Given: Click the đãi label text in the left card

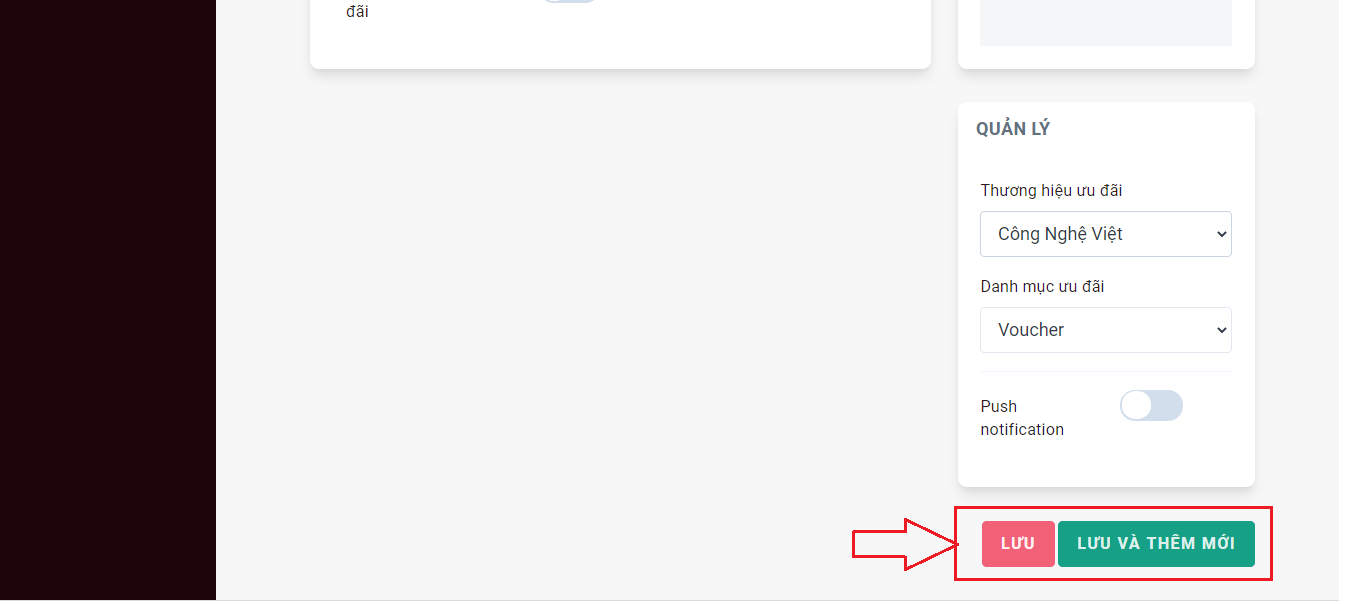Looking at the screenshot, I should (358, 12).
